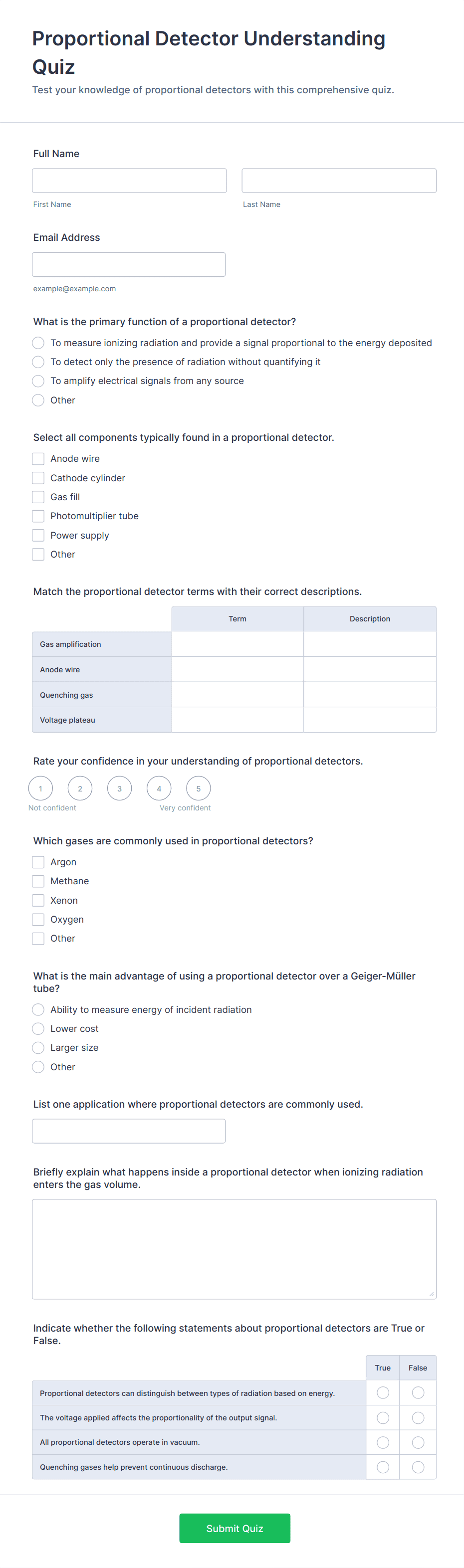Pick 'Lower cost' as the main advantage
Screen dimensions: 464x1568
click(38, 1029)
